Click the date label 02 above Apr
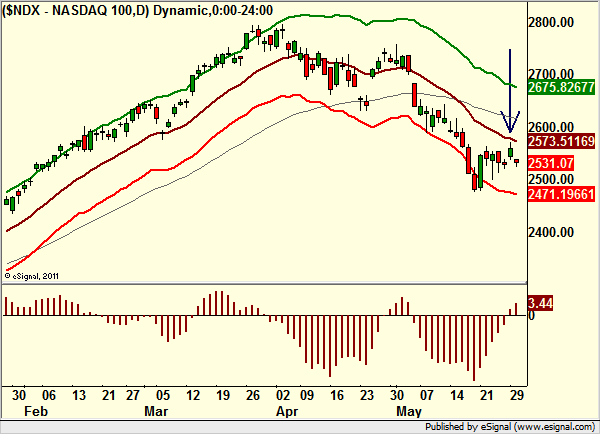Screen dimensions: 600x434 pyautogui.click(x=283, y=395)
